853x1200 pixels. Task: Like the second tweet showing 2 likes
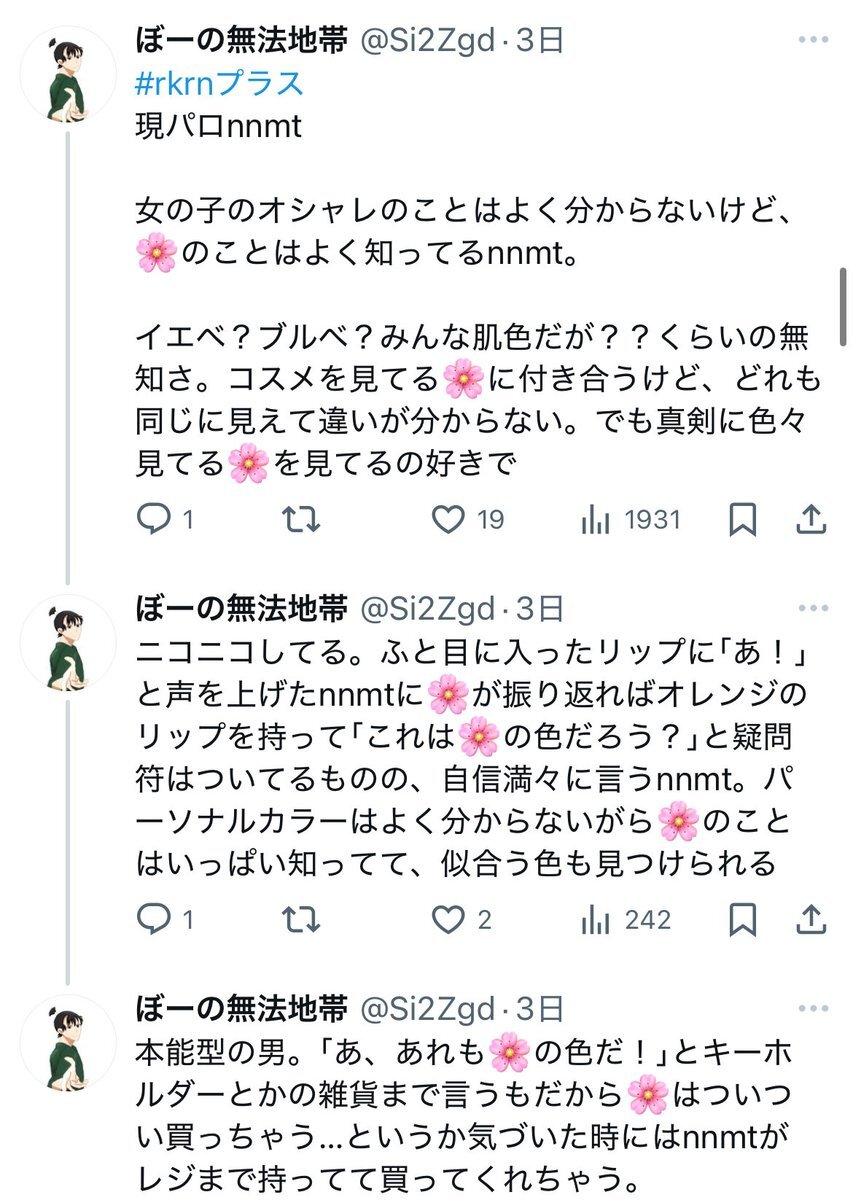coord(449,920)
